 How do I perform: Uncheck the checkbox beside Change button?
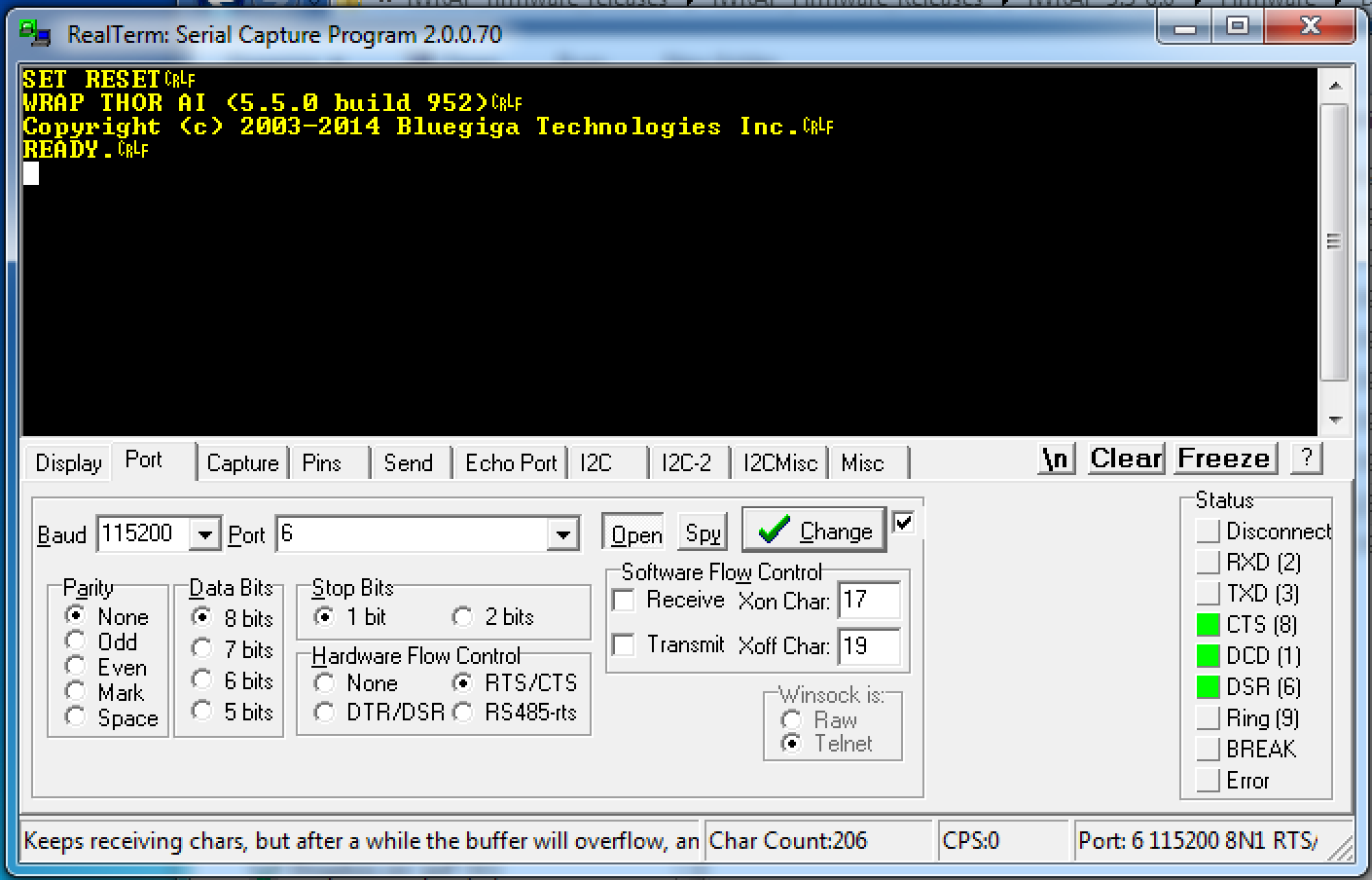pyautogui.click(x=903, y=522)
